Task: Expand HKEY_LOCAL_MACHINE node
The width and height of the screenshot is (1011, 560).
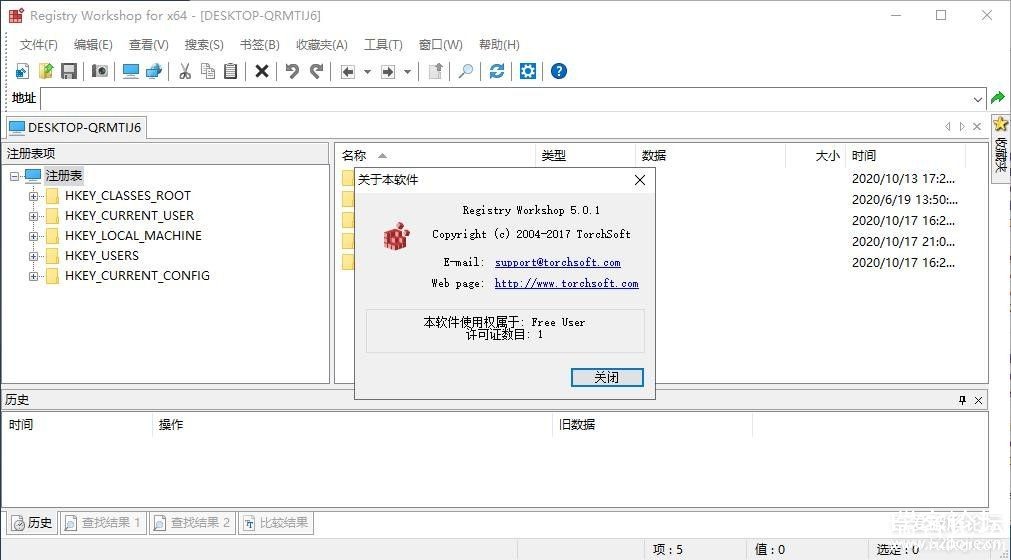Action: tap(34, 236)
